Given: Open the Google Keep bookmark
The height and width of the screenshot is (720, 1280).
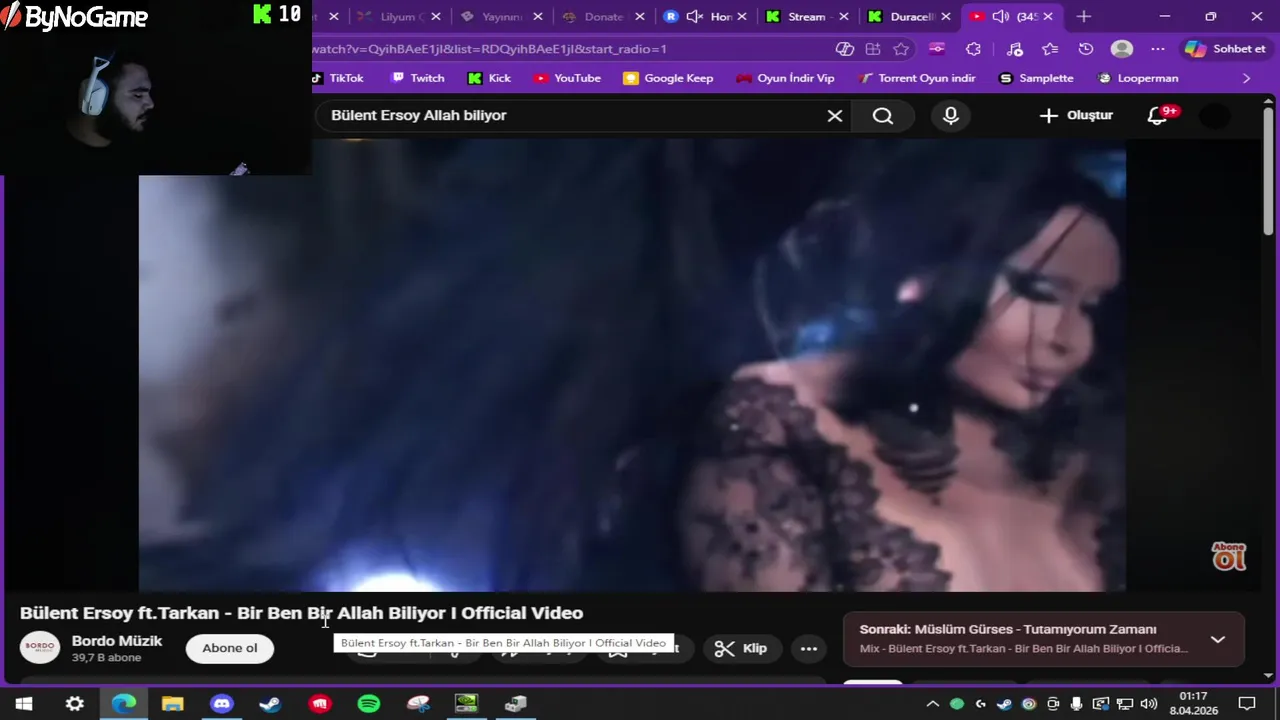Looking at the screenshot, I should (x=668, y=78).
